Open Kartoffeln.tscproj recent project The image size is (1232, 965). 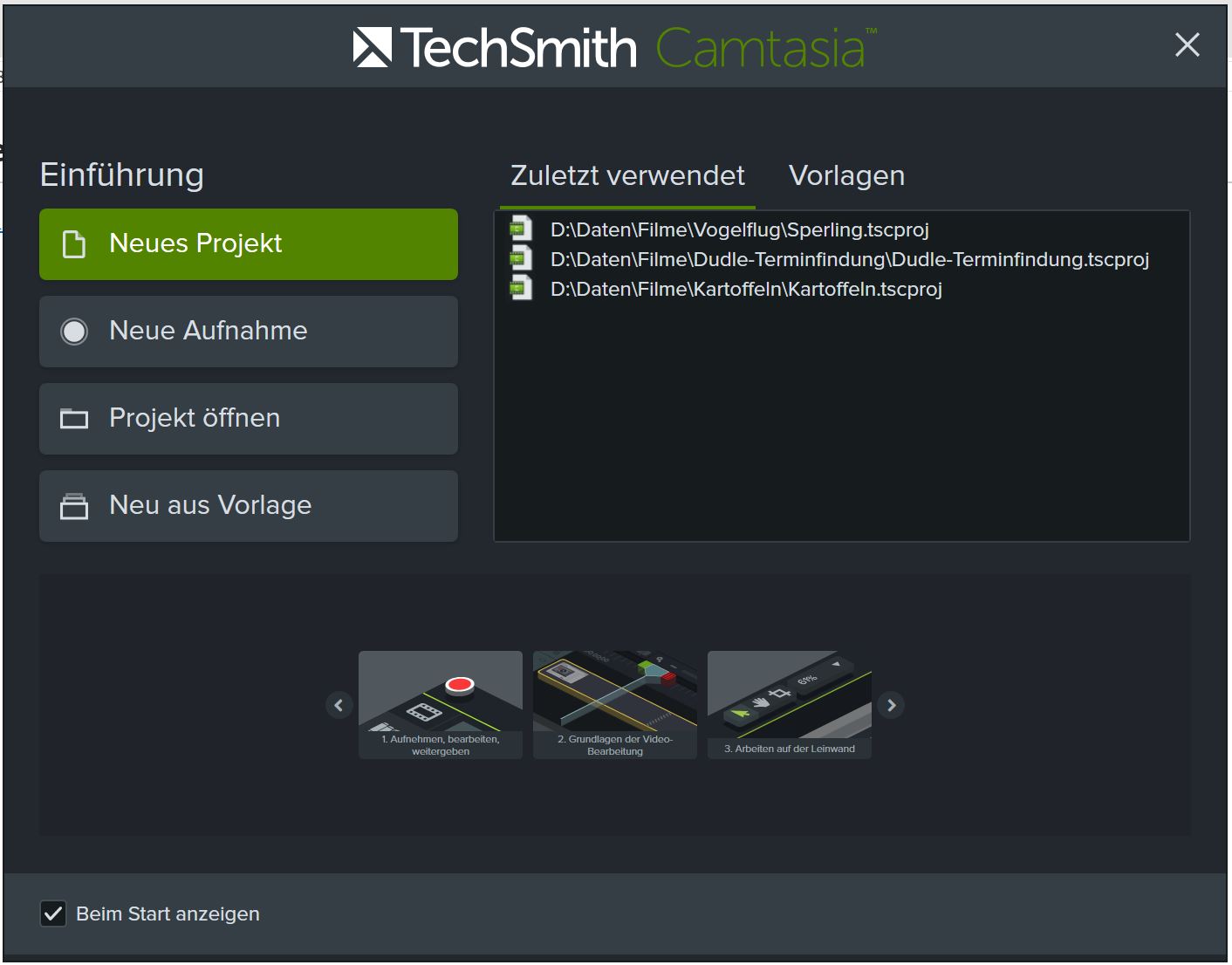pos(746,289)
